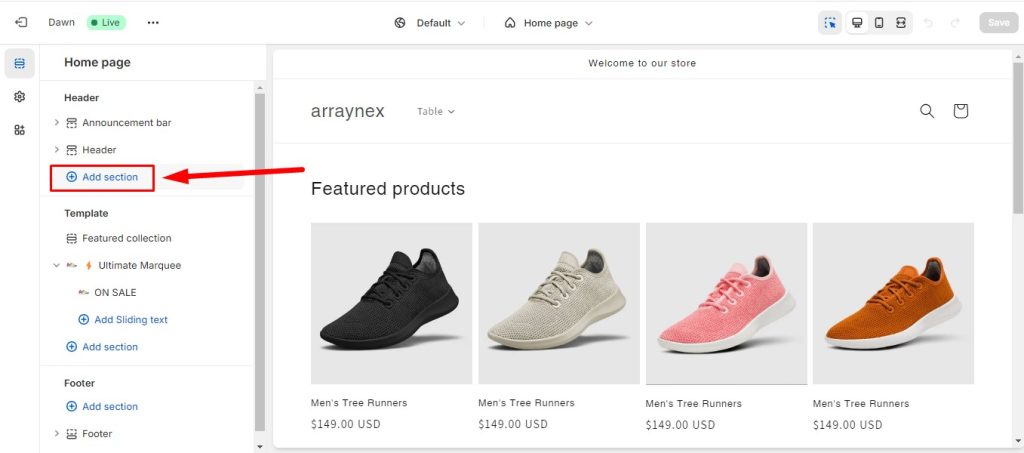Open the App embeds sidebar icon
This screenshot has height=453, width=1024.
click(20, 130)
